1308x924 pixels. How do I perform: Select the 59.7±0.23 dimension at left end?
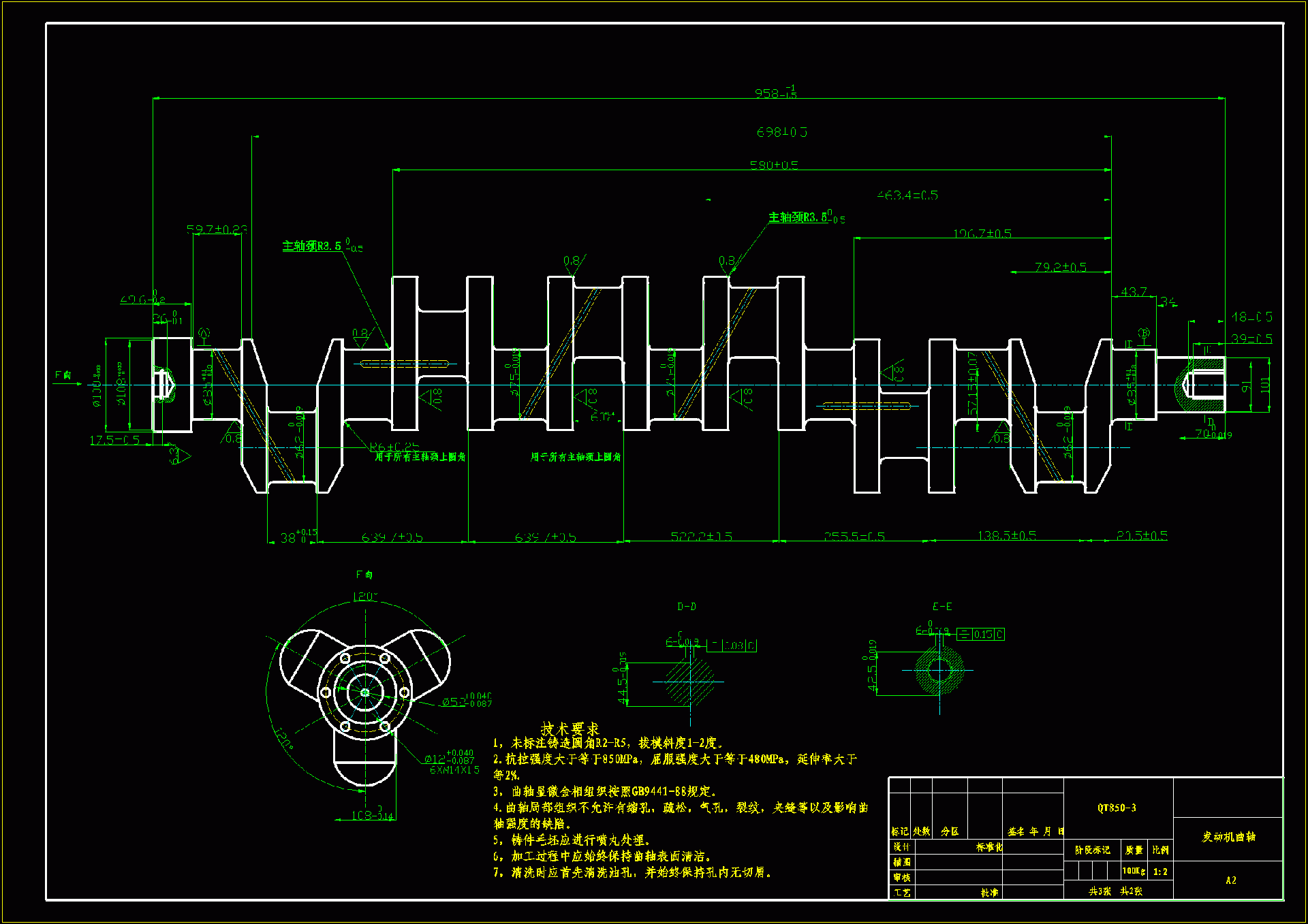click(x=217, y=229)
